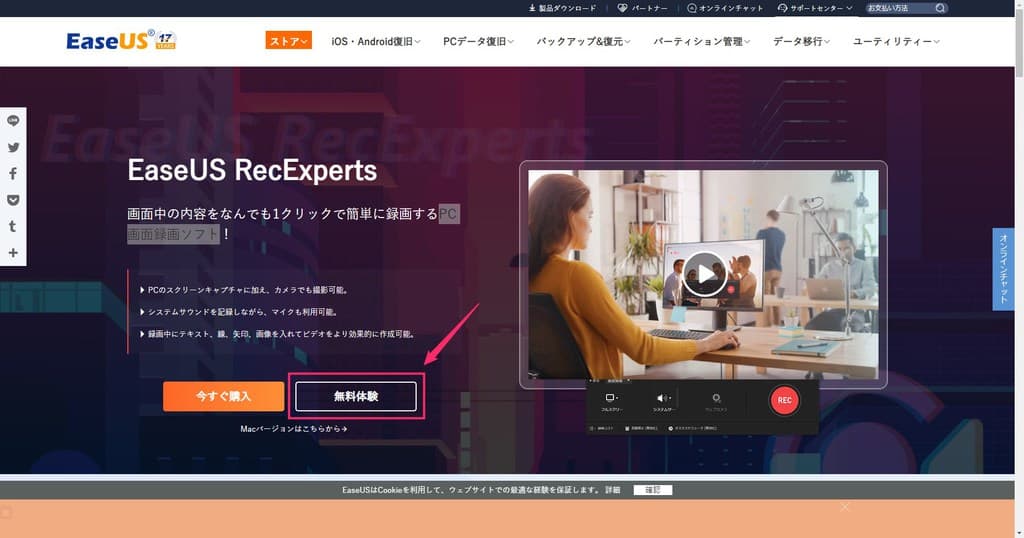The height and width of the screenshot is (538, 1024).
Task: Click the EaseUS logo
Action: [x=121, y=40]
